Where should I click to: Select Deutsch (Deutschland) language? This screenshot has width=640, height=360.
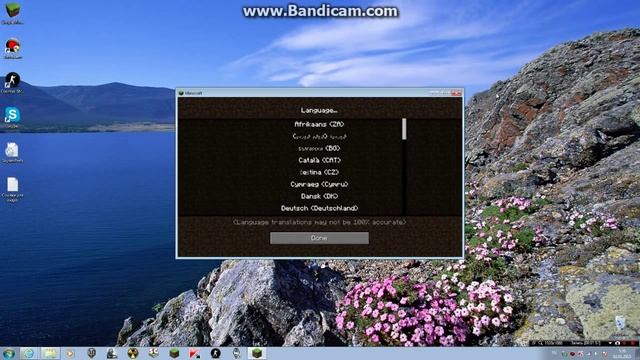[x=319, y=208]
